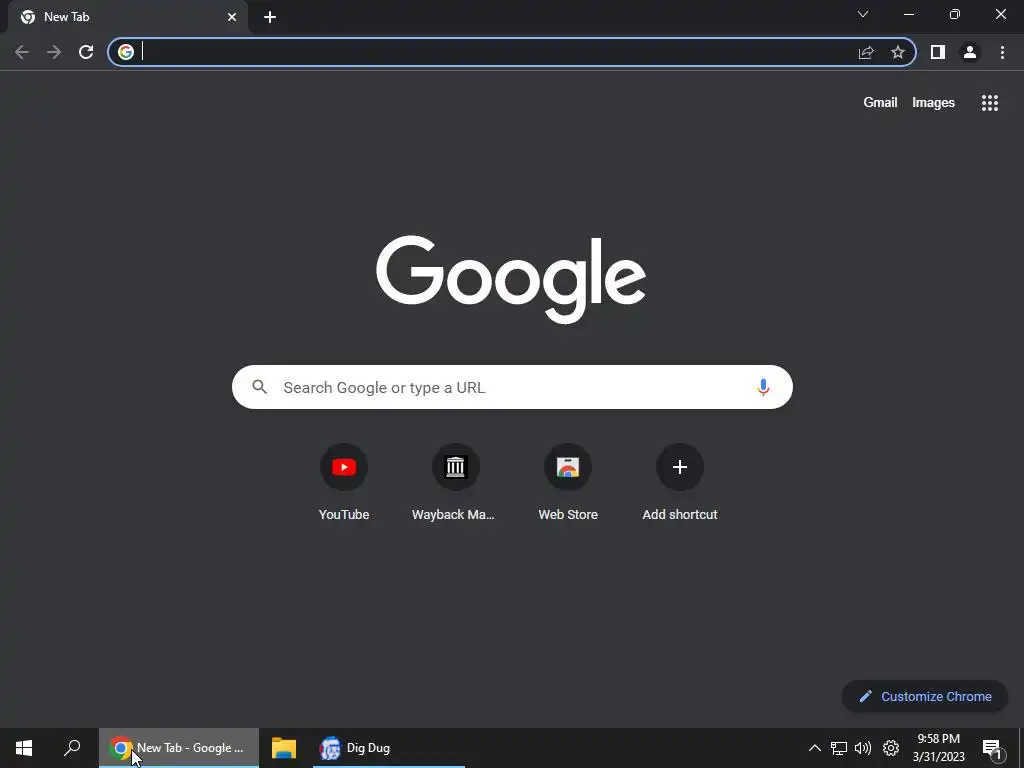The image size is (1024, 768).
Task: Click the Google icon in address bar
Action: pyautogui.click(x=126, y=52)
